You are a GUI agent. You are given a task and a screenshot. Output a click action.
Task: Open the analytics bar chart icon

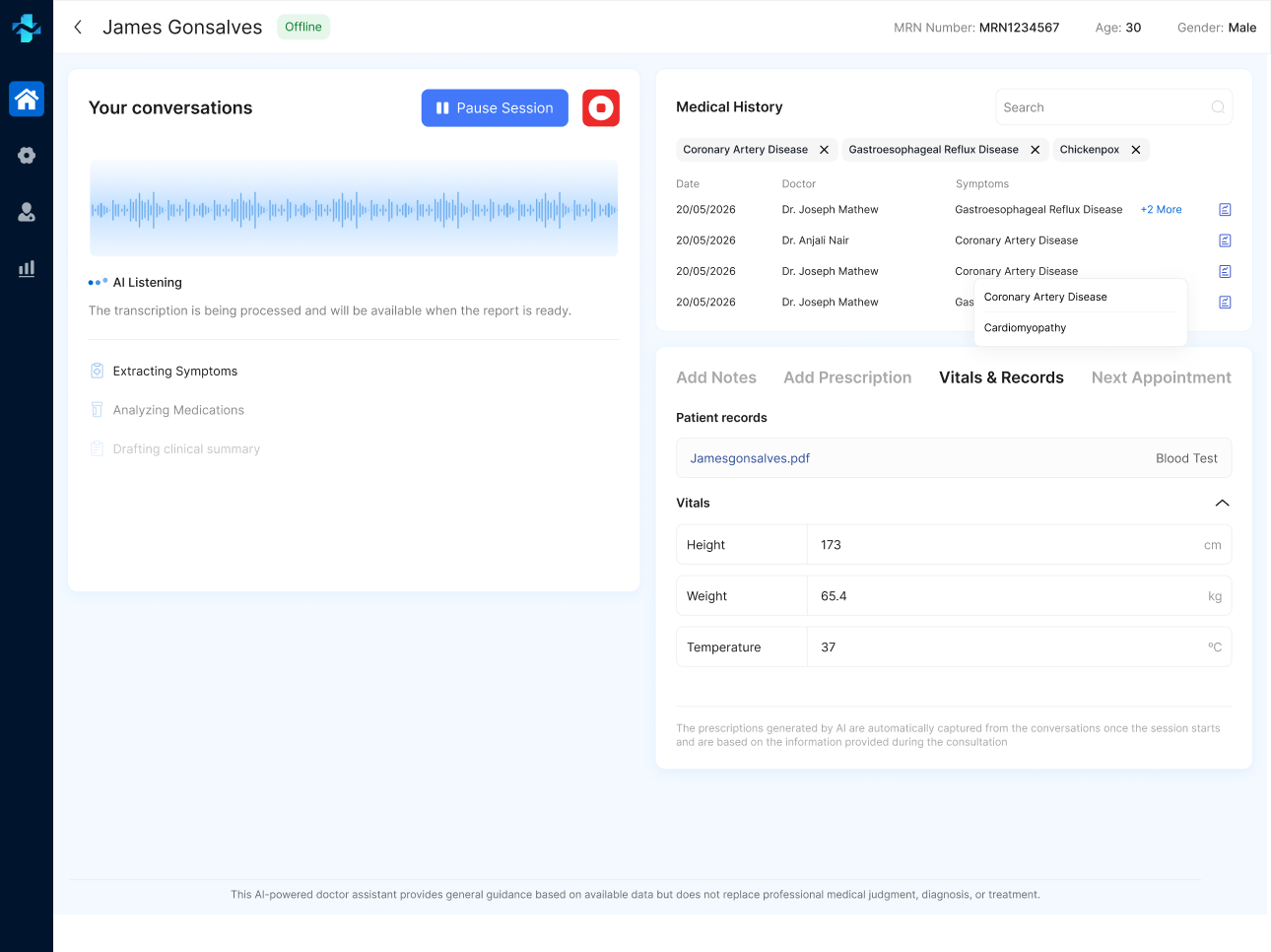27,268
